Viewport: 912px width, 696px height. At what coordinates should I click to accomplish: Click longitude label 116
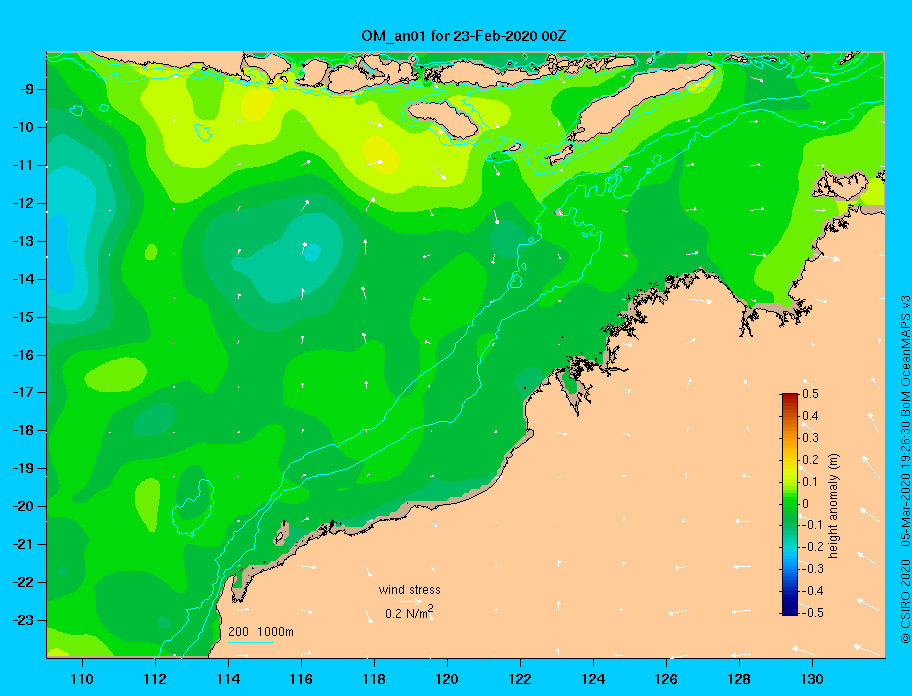pos(301,679)
